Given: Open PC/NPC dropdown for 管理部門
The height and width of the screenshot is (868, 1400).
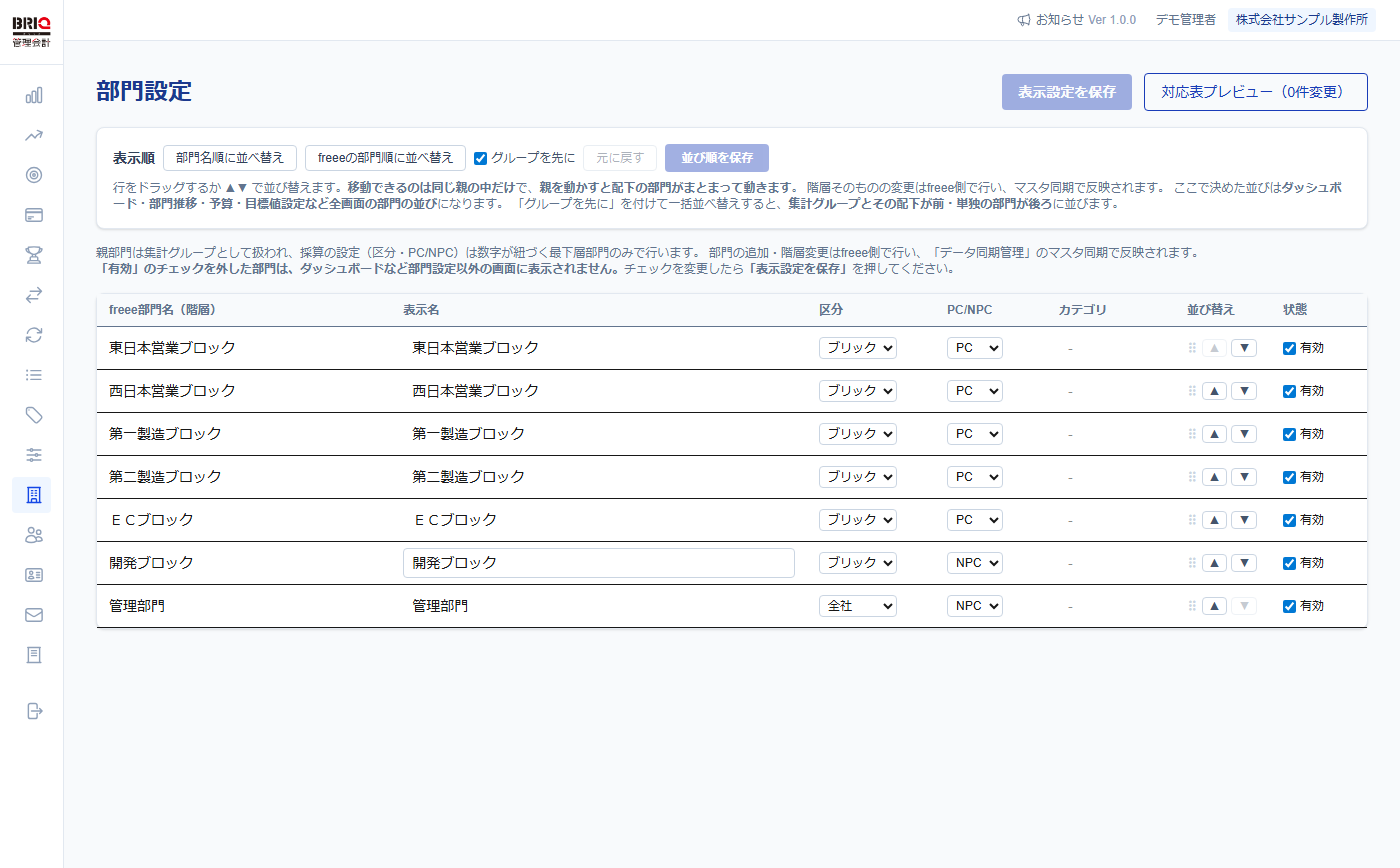Looking at the screenshot, I should pos(975,606).
